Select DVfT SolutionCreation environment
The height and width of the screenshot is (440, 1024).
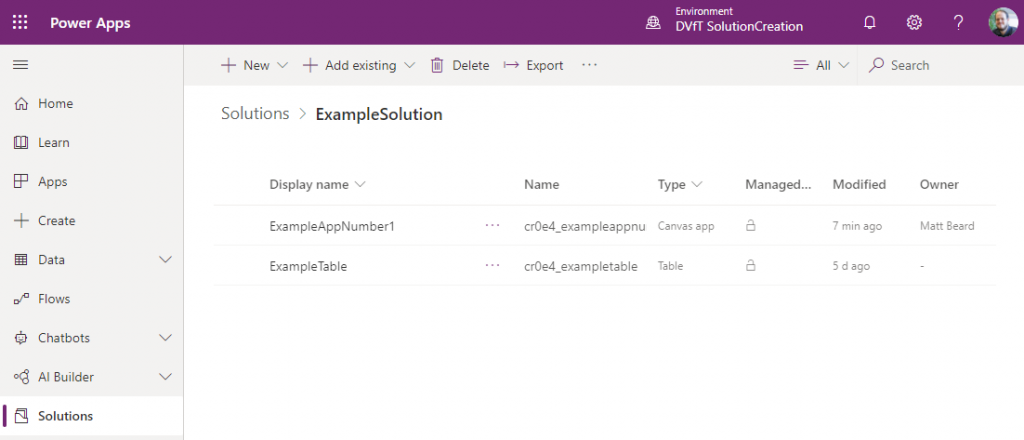[x=739, y=27]
